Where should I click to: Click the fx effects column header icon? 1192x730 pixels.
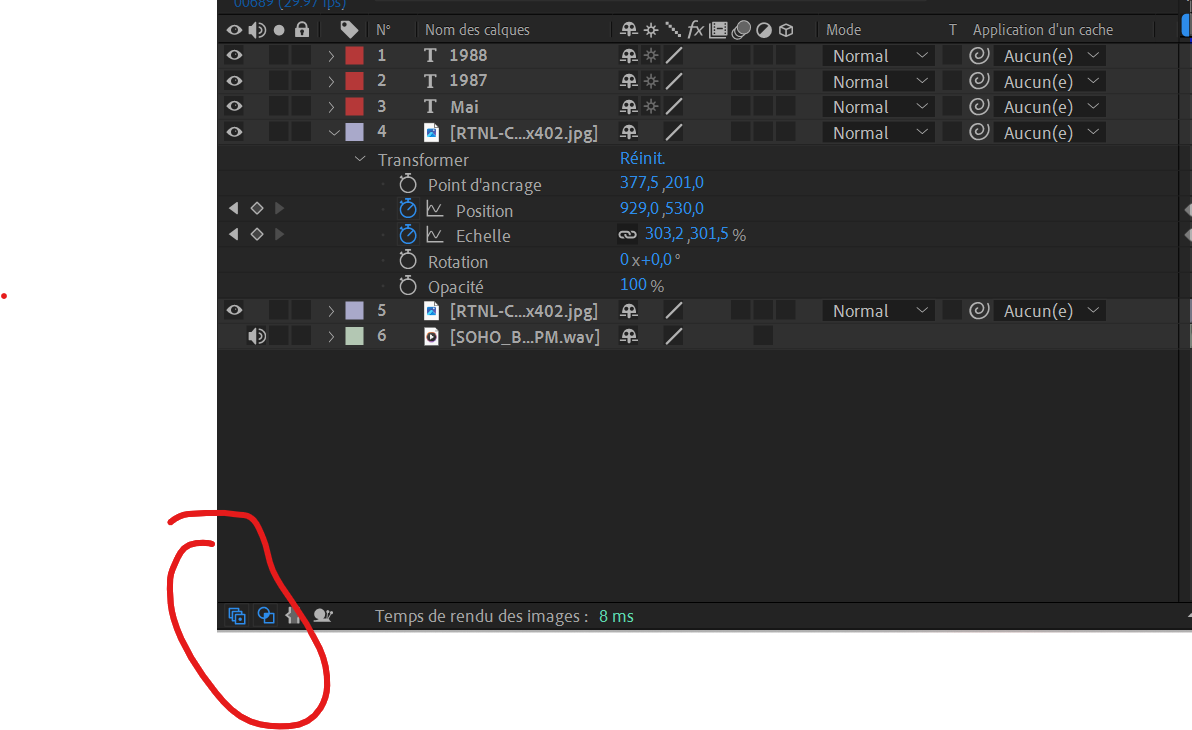point(695,30)
